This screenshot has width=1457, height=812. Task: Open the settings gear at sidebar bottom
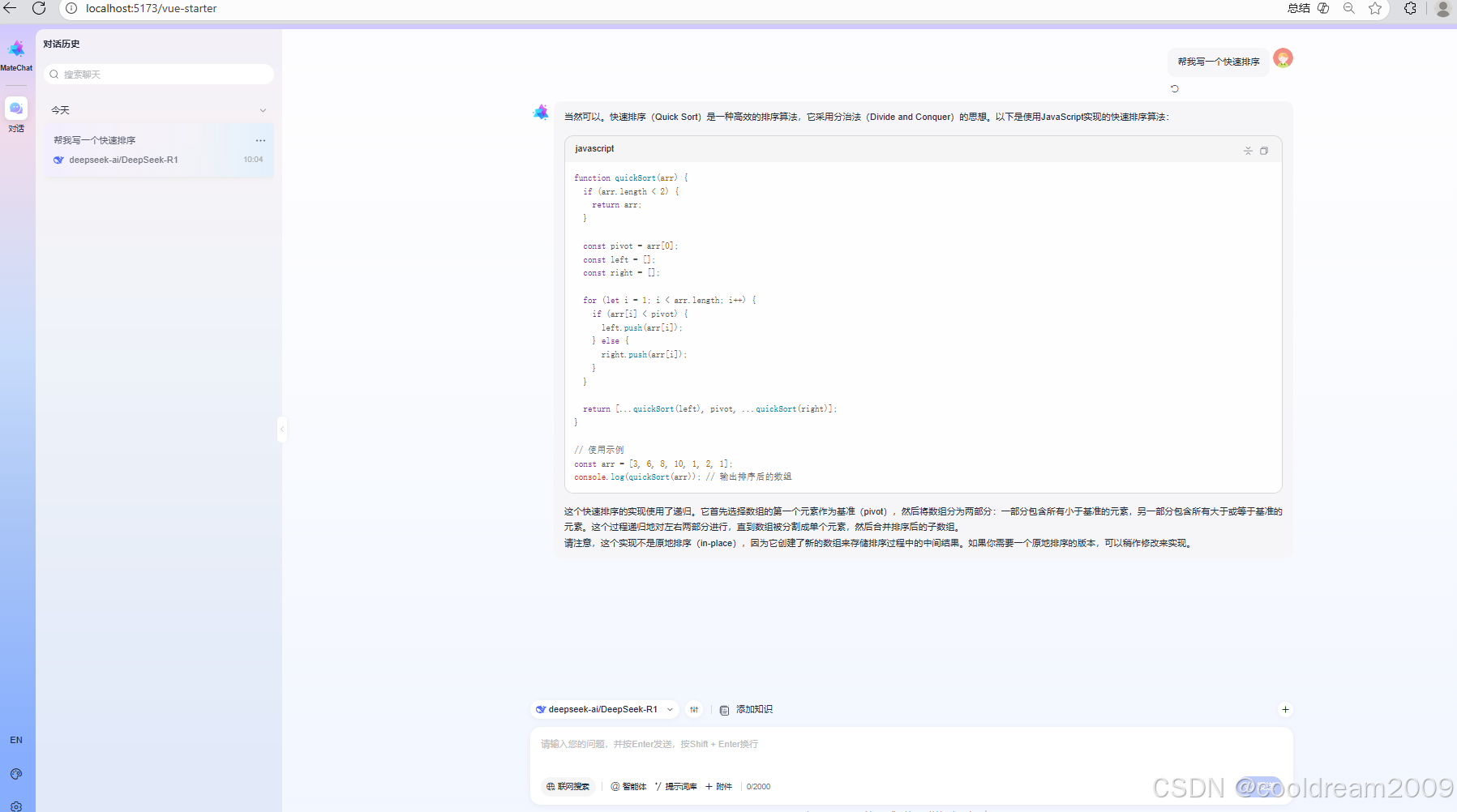pos(16,806)
